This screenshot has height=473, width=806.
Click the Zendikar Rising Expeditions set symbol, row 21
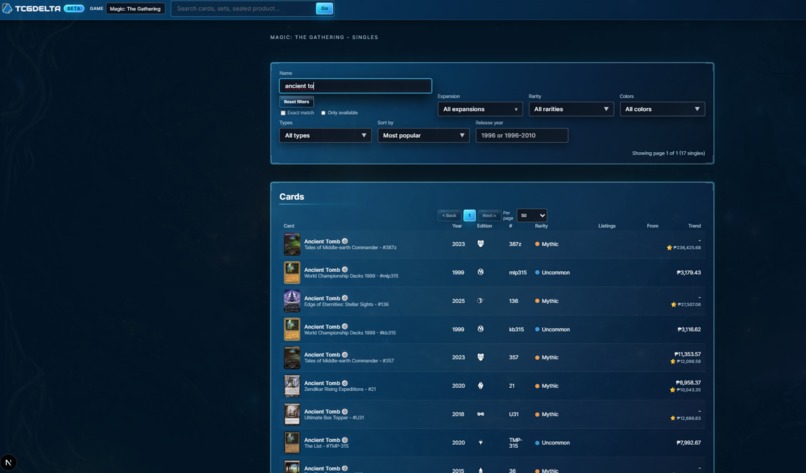(481, 386)
